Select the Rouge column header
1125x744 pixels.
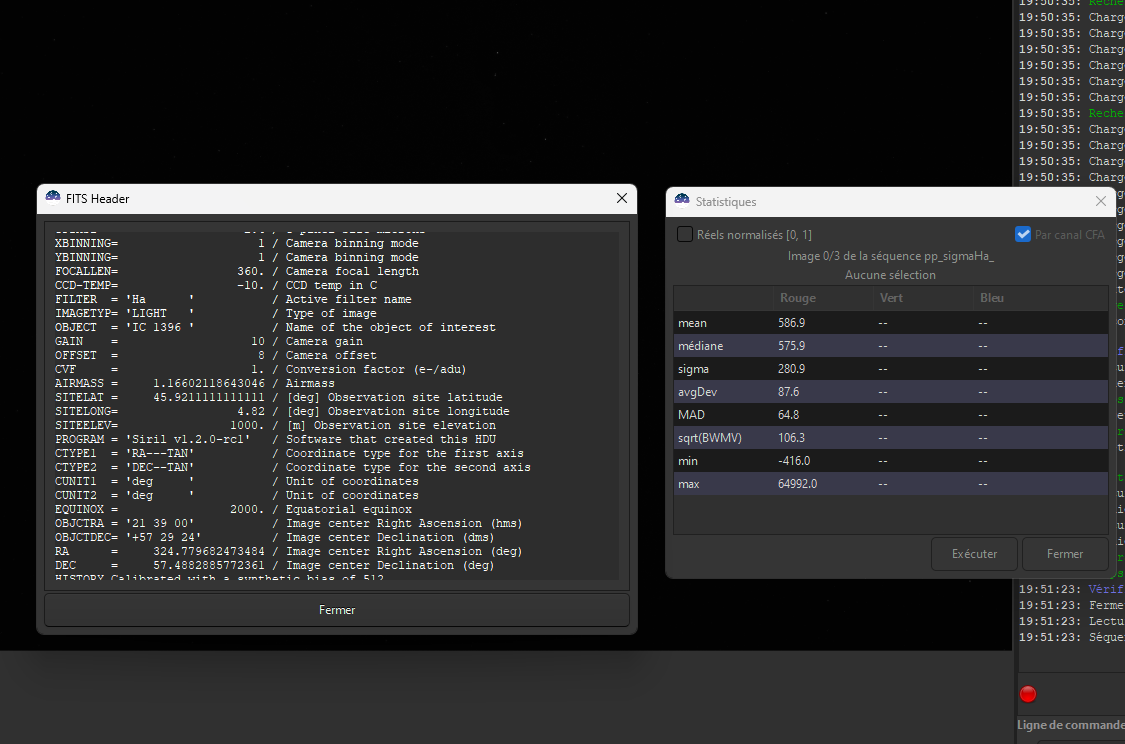coord(798,298)
